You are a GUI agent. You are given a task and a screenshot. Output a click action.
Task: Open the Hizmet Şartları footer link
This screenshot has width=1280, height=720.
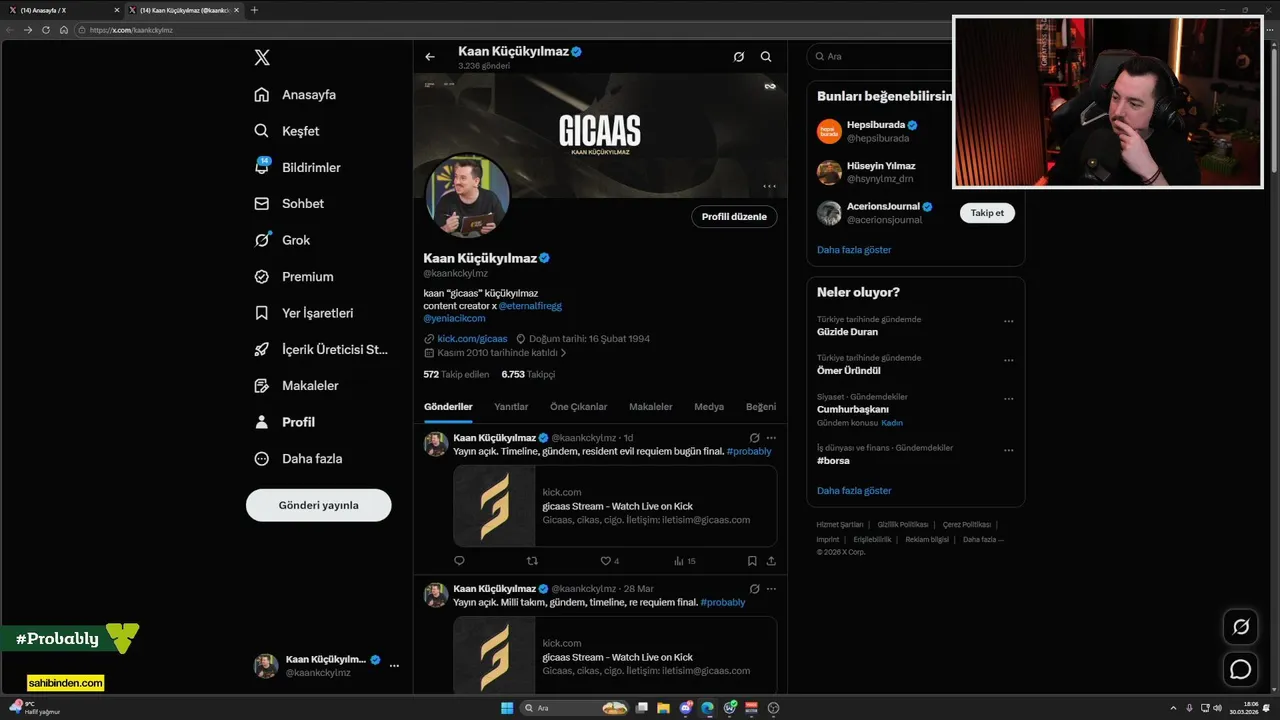click(839, 525)
